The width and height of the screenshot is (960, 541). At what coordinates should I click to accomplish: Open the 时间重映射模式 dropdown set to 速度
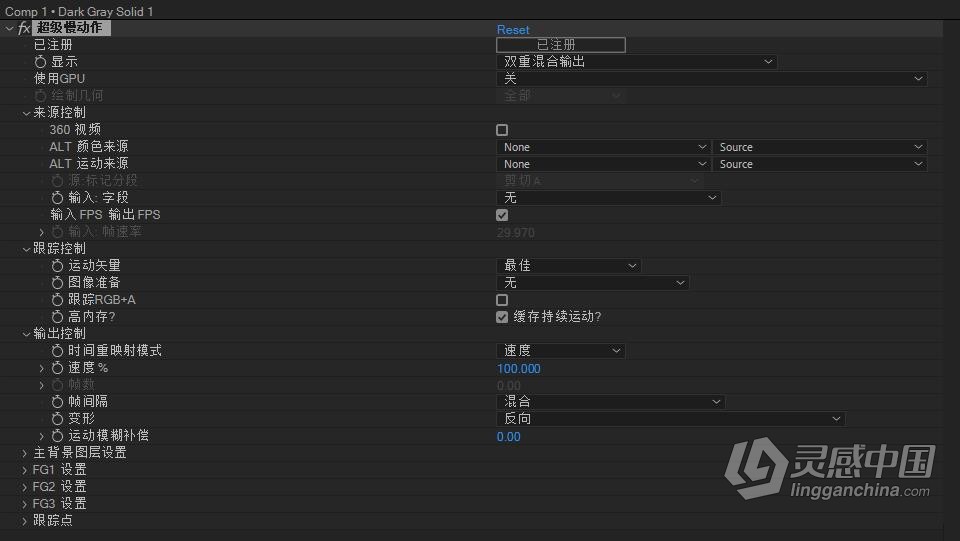click(x=561, y=351)
